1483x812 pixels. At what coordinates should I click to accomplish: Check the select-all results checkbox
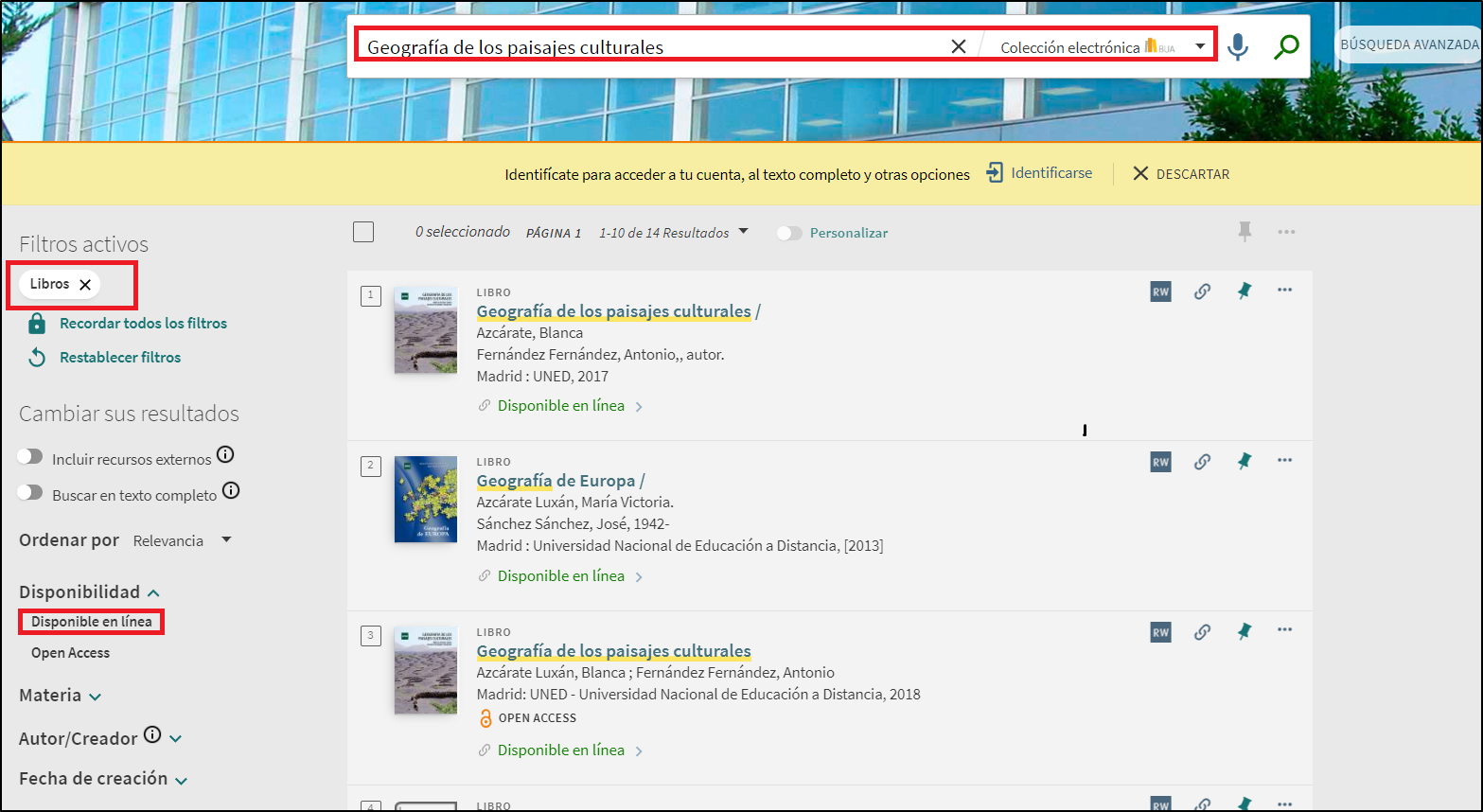click(x=363, y=232)
